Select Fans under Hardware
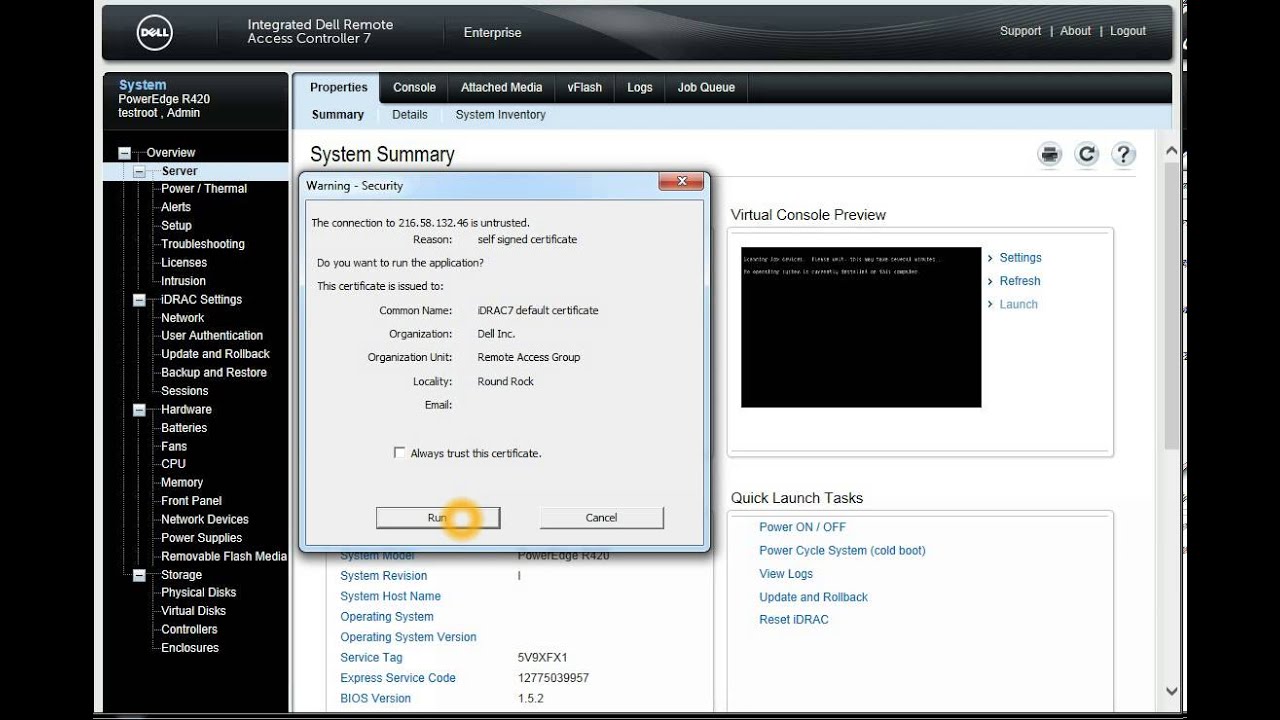The height and width of the screenshot is (720, 1280). pyautogui.click(x=174, y=446)
